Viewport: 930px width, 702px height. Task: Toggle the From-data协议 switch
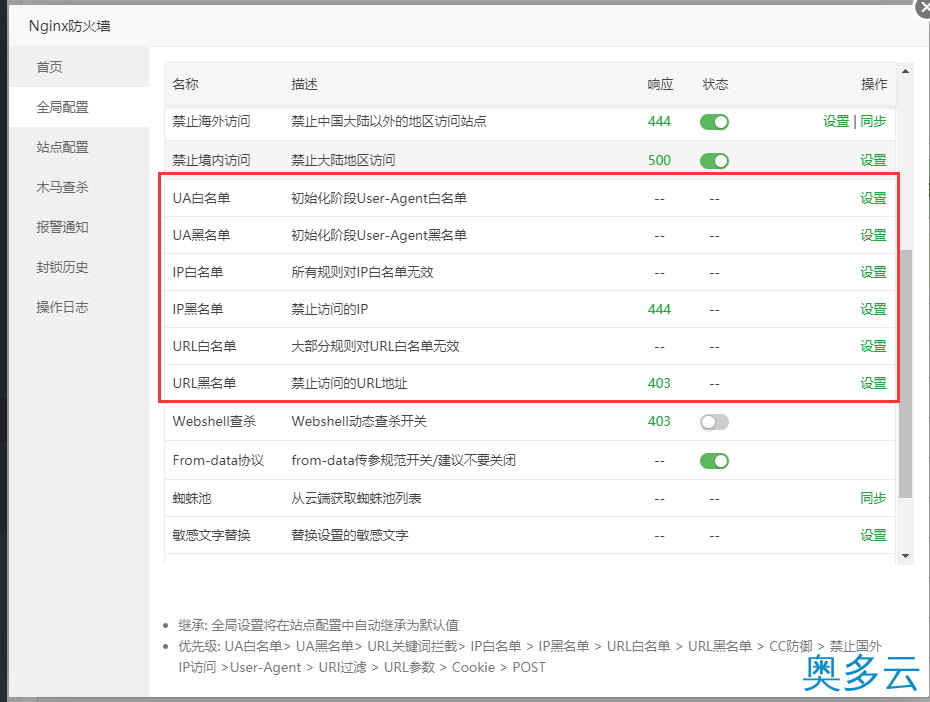pos(714,461)
